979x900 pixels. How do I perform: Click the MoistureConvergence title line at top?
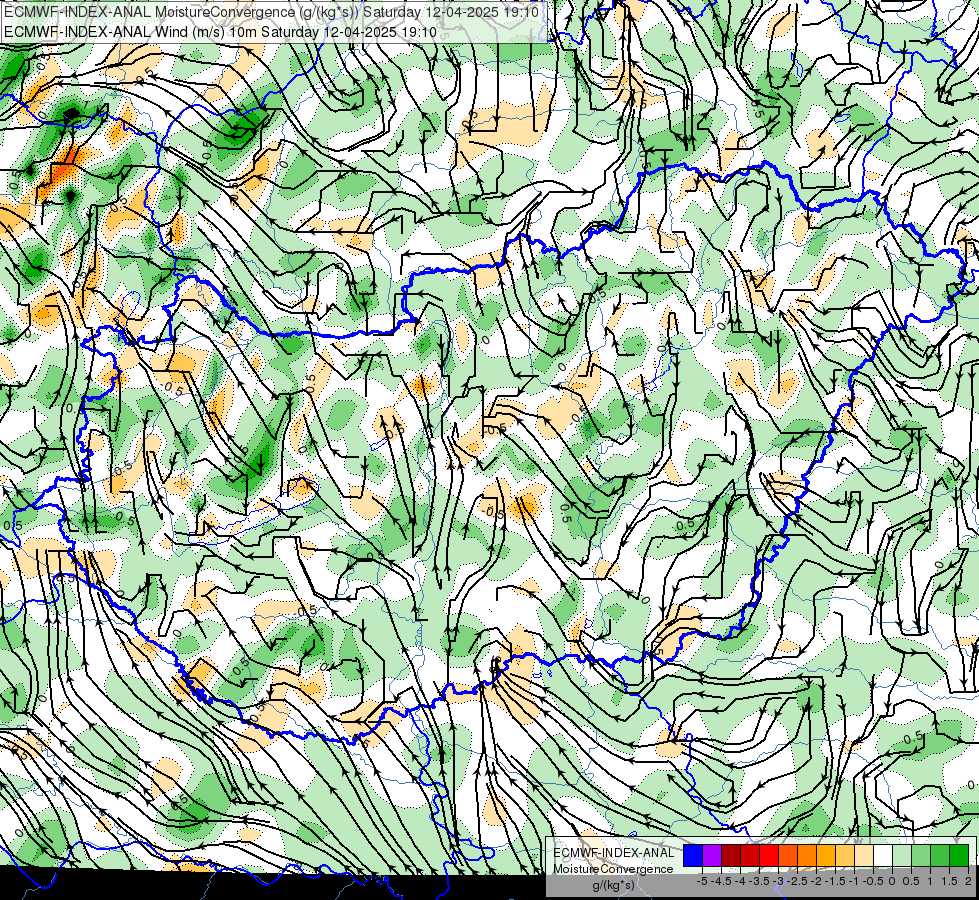(x=270, y=11)
